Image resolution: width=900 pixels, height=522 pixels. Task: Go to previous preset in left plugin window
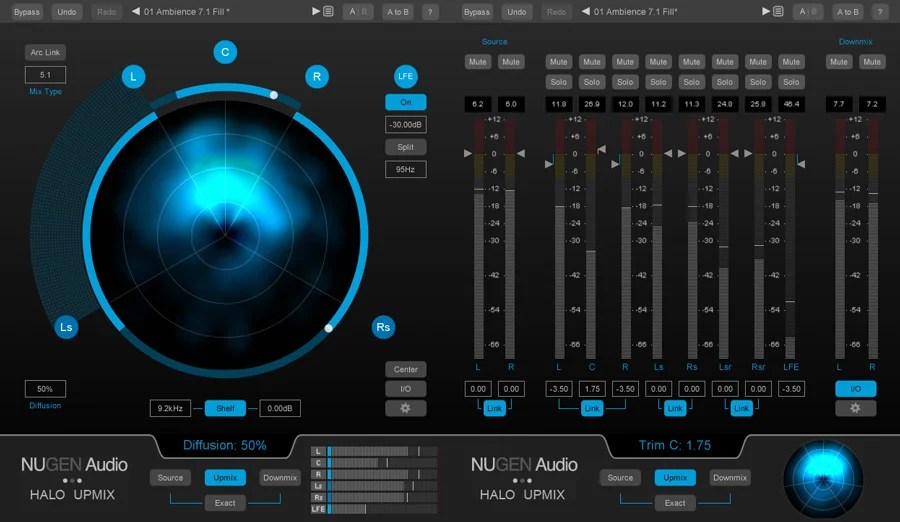coord(135,11)
